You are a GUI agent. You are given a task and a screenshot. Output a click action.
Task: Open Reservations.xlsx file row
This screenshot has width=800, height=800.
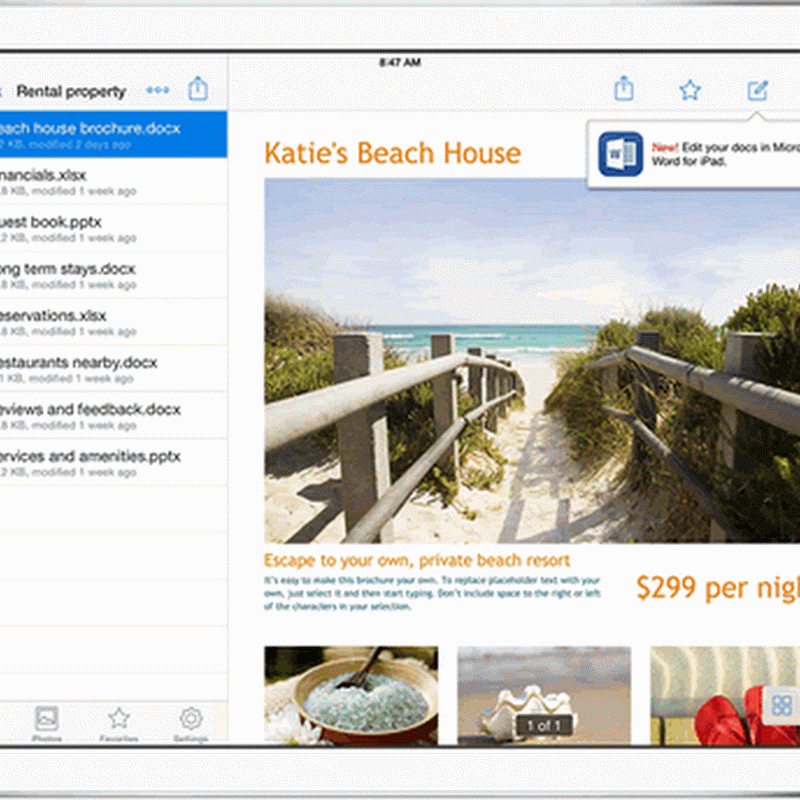(x=113, y=322)
